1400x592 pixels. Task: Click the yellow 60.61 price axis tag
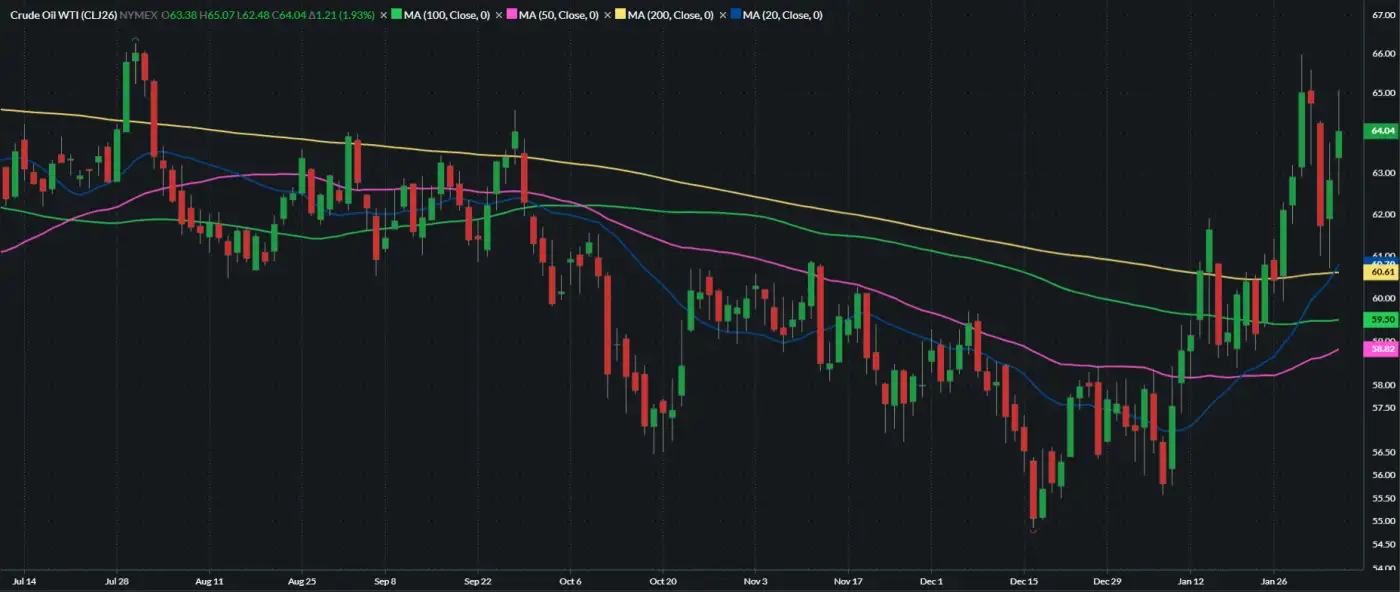(x=1383, y=272)
